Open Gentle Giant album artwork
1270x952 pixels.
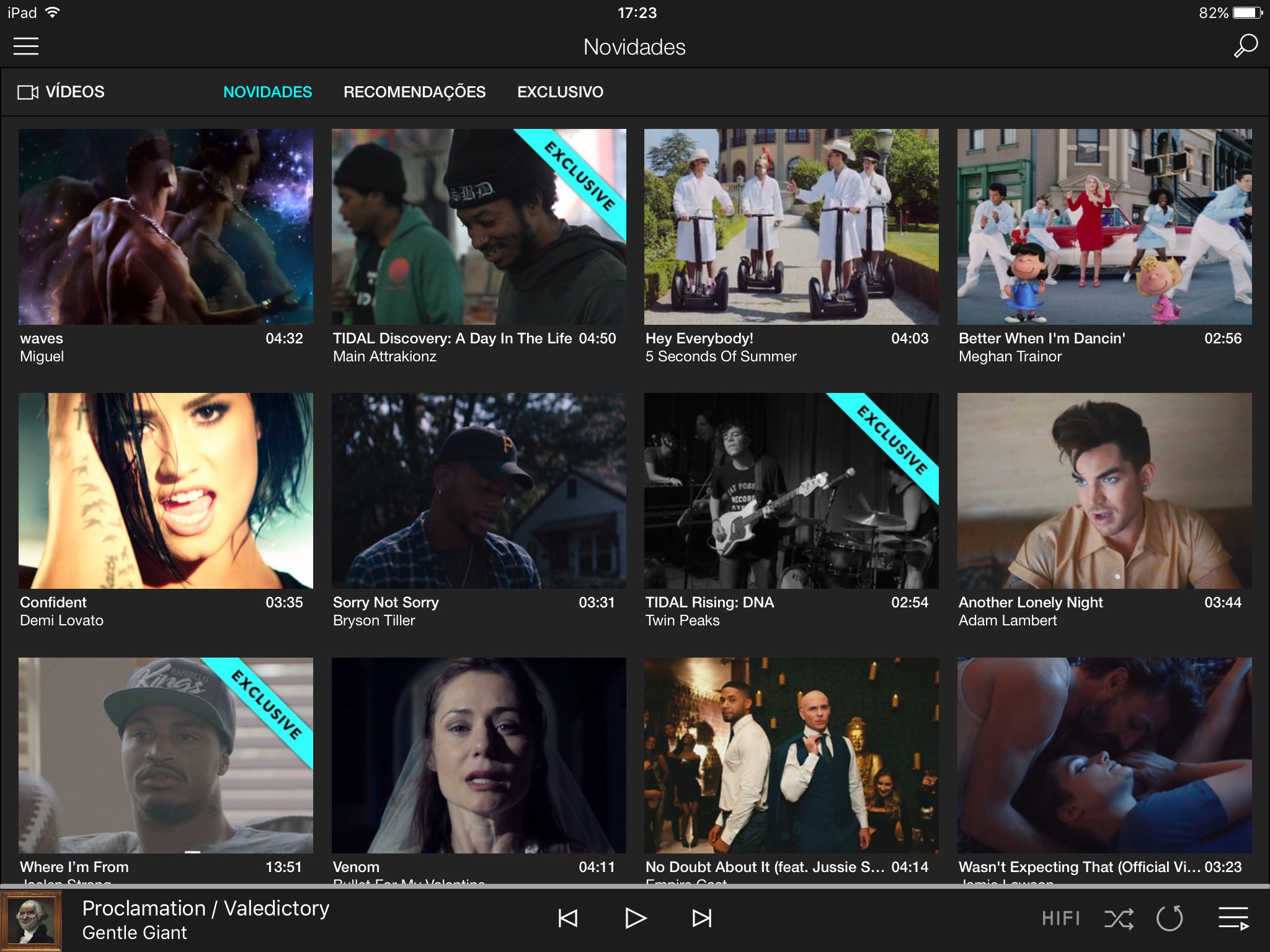pyautogui.click(x=31, y=921)
